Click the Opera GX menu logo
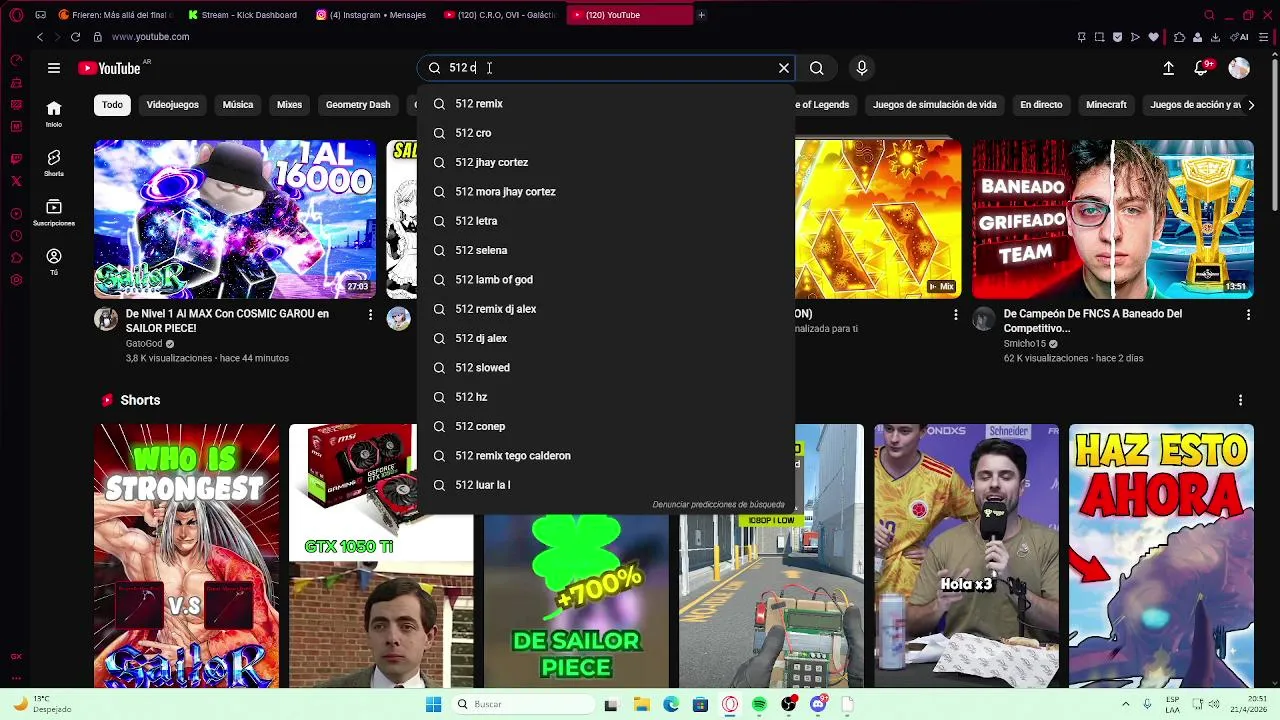The height and width of the screenshot is (720, 1280). (16, 15)
